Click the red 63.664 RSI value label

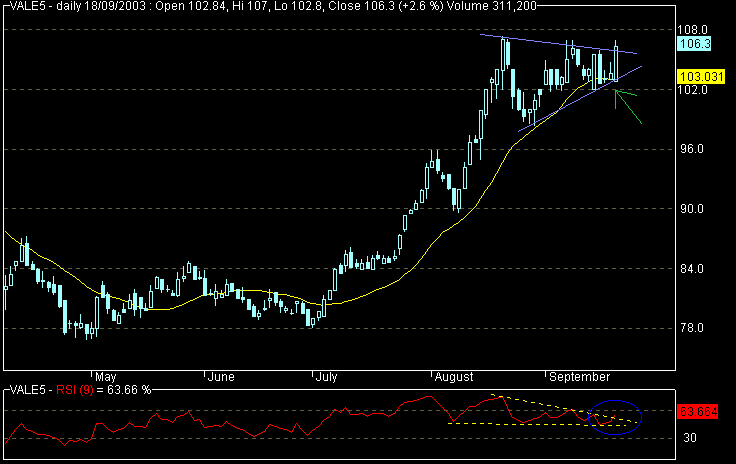698,412
